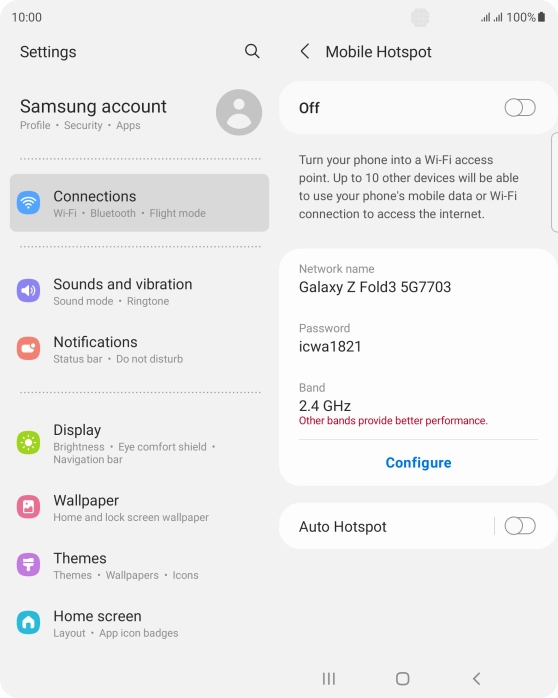558x698 pixels.
Task: Open the Band 2.4 GHz setting
Action: pos(418,405)
